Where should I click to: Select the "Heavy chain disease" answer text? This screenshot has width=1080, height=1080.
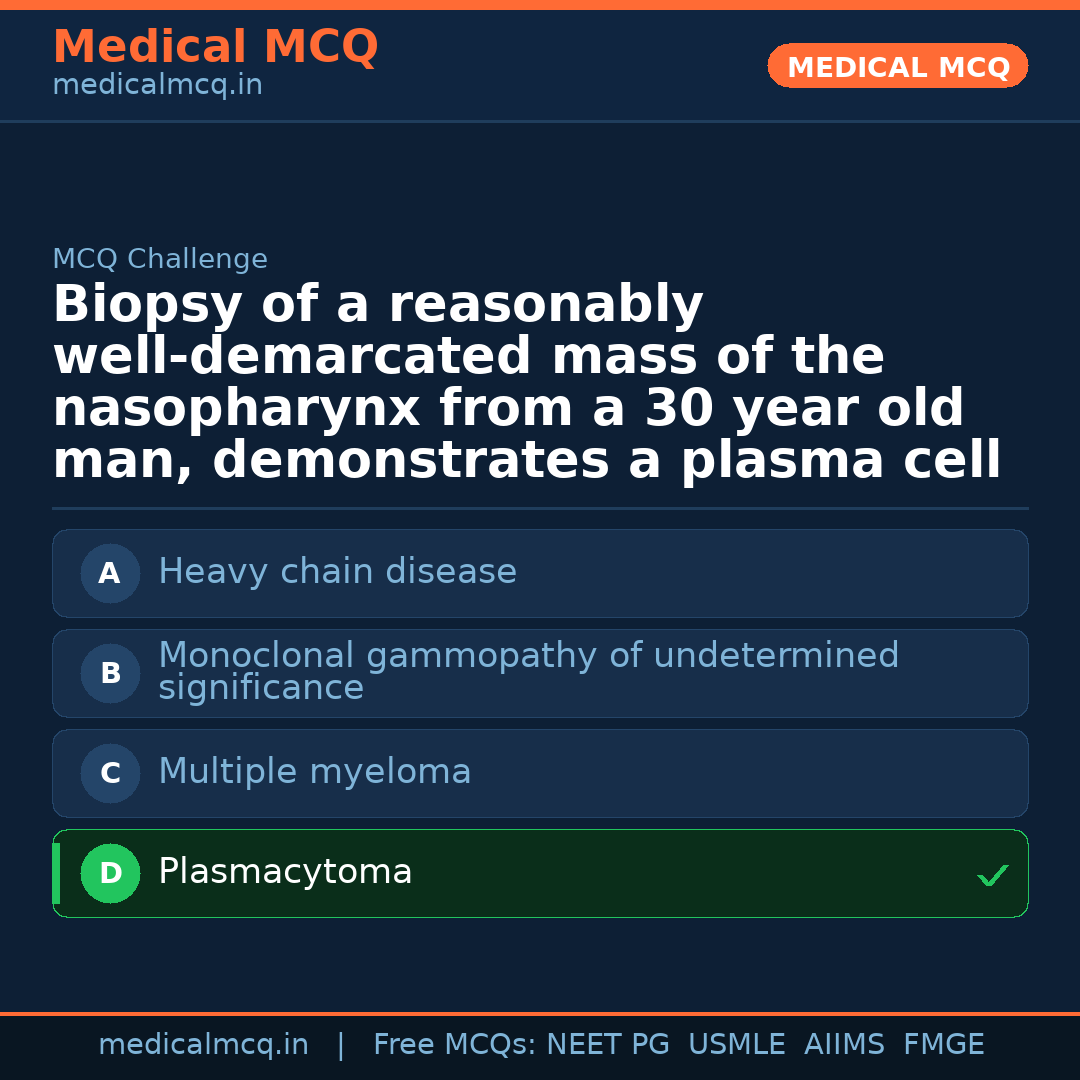point(337,572)
